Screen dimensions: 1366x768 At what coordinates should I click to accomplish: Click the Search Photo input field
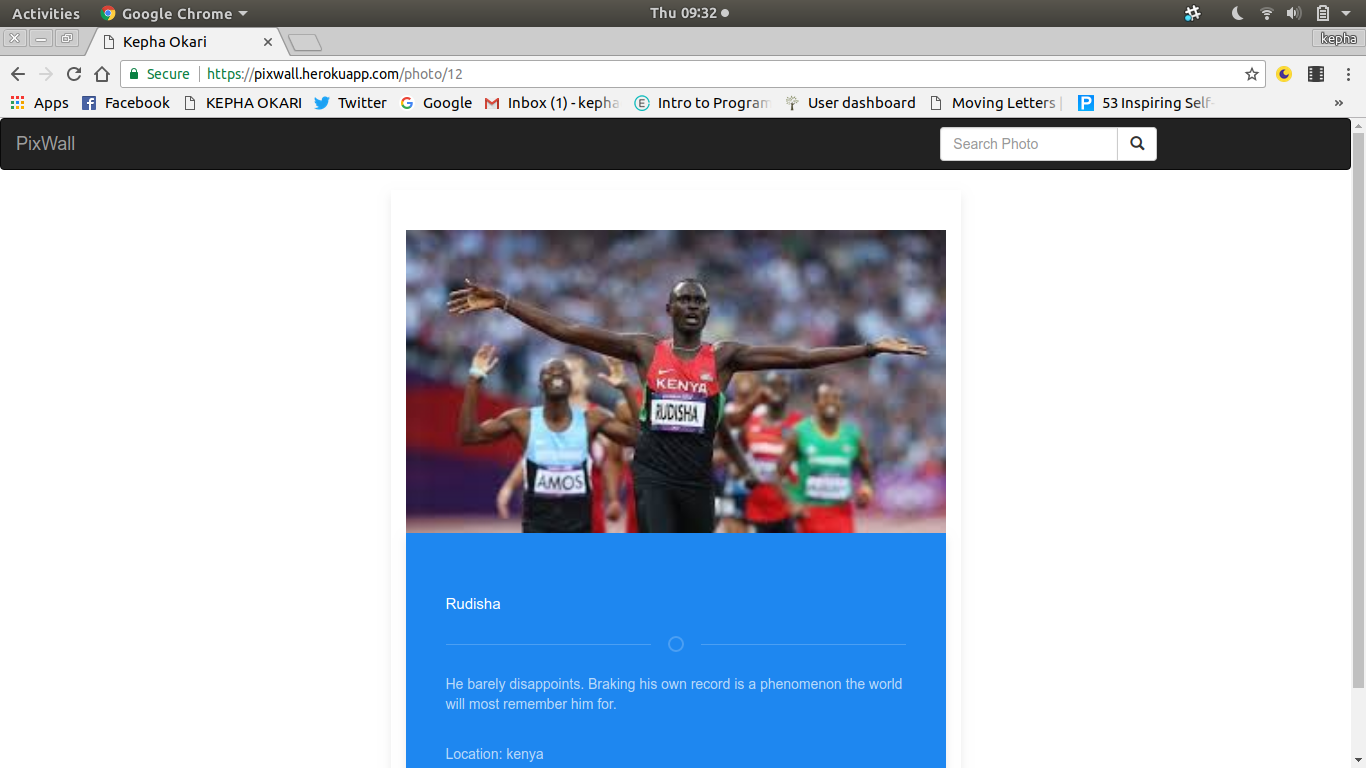(x=1028, y=144)
